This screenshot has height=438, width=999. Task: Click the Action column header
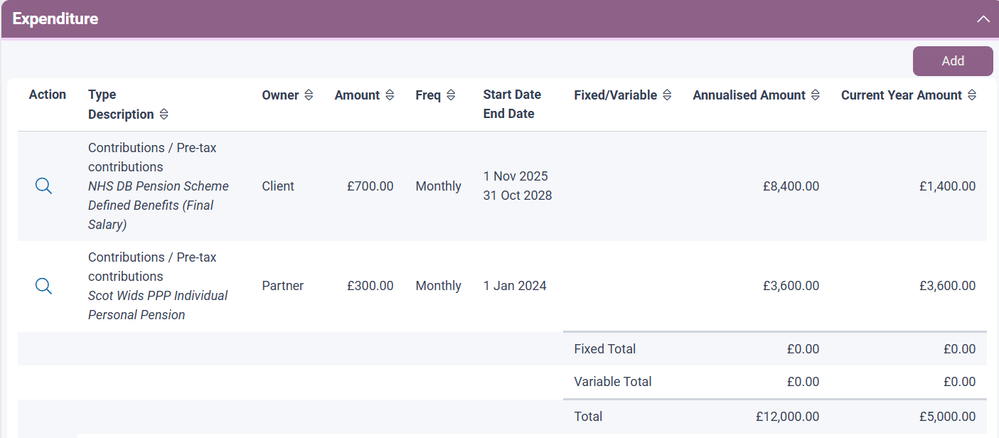[x=47, y=95]
